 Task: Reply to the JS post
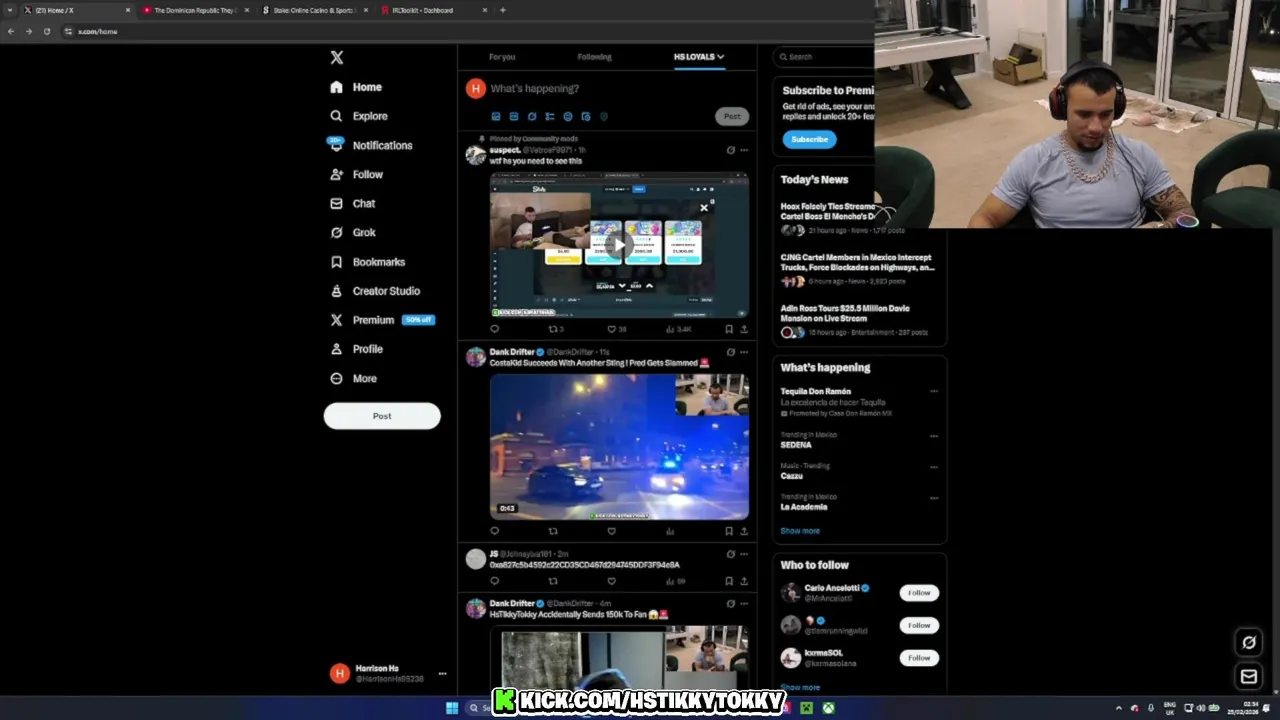(x=494, y=581)
